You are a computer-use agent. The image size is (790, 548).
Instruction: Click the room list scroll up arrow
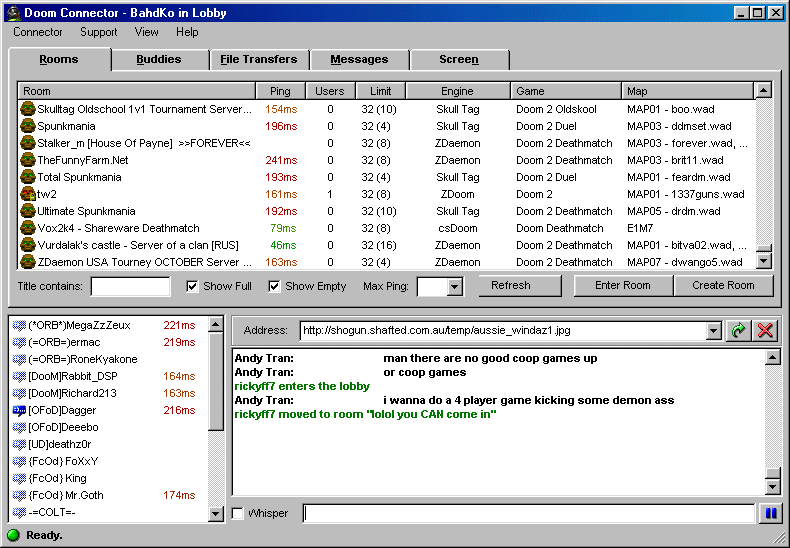coord(764,91)
